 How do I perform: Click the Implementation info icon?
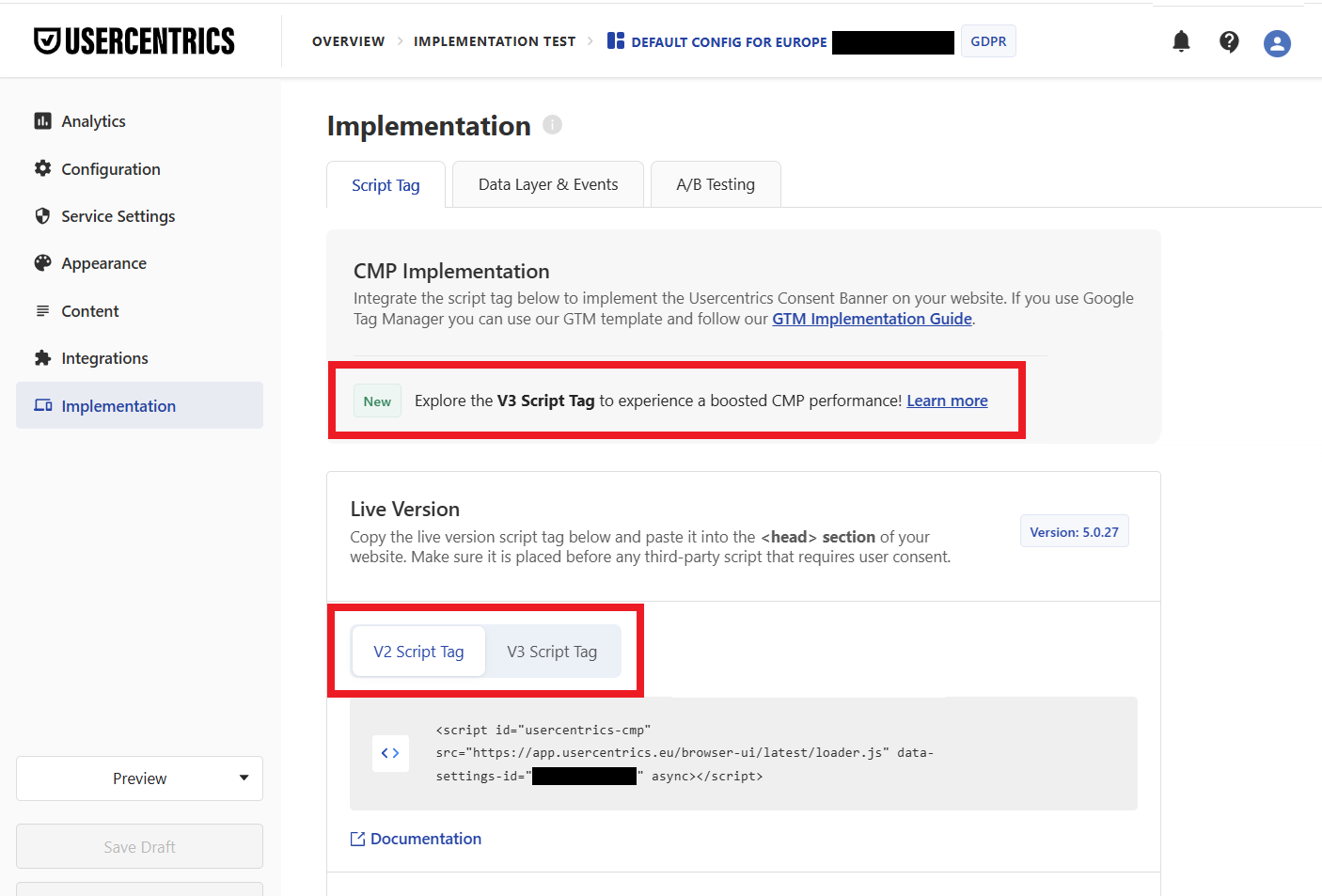[553, 124]
